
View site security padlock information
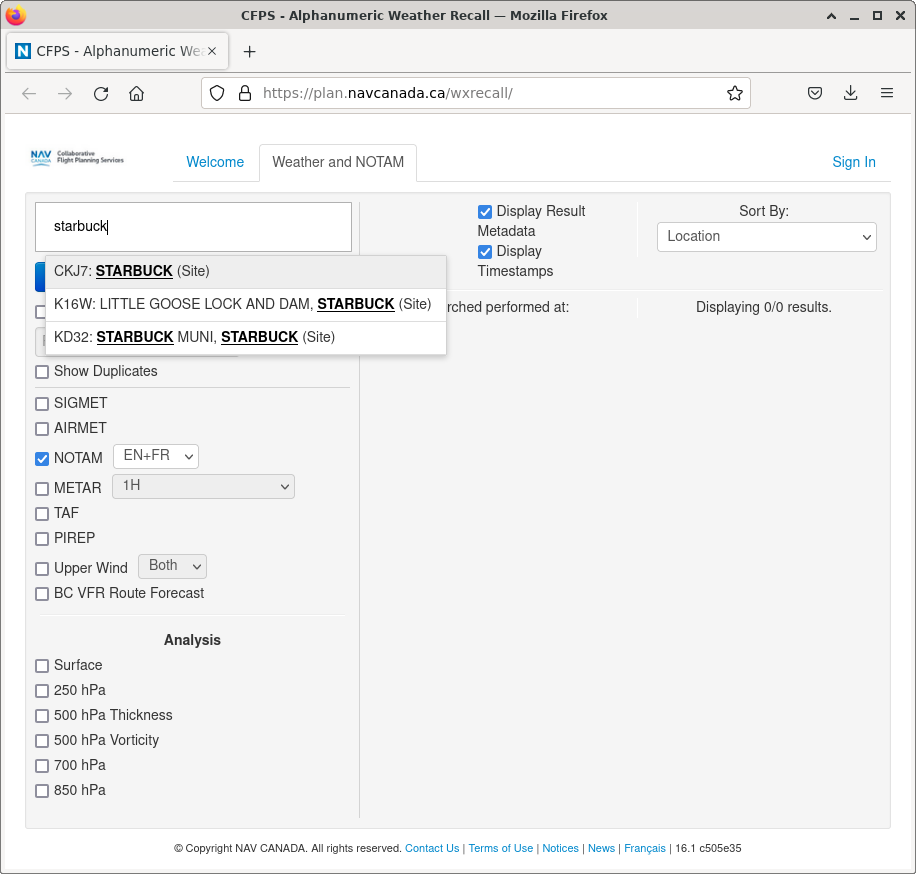(x=245, y=93)
